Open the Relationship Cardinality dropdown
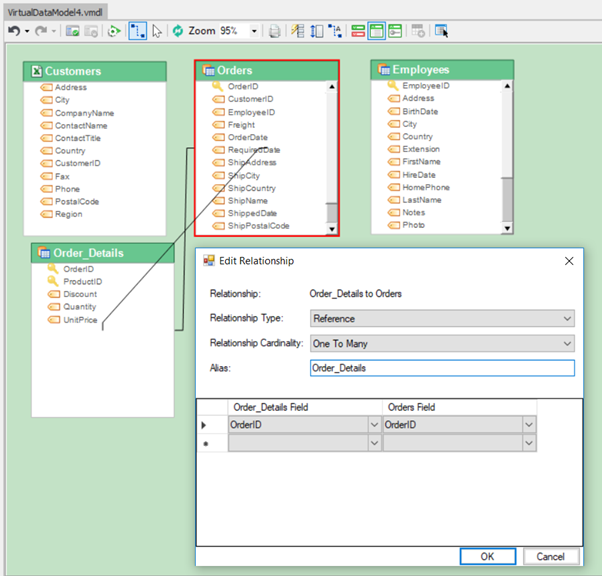This screenshot has height=576, width=602. (567, 343)
